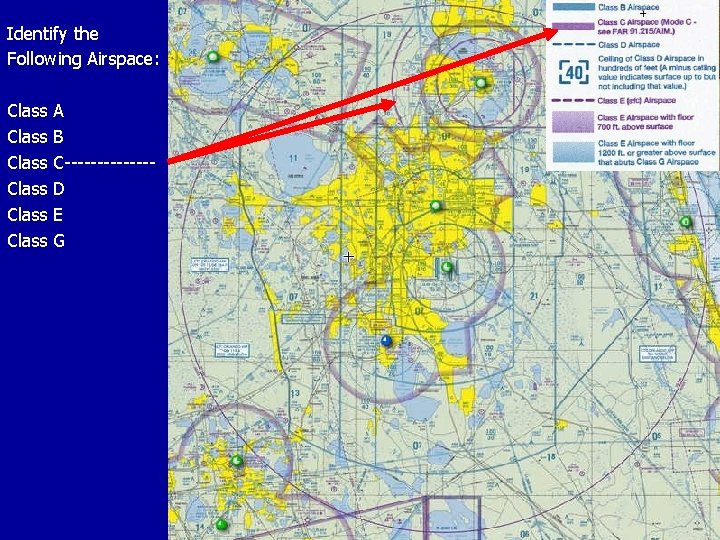Click green pin just above the blue pin airport
720x540 pixels.
tap(447, 266)
